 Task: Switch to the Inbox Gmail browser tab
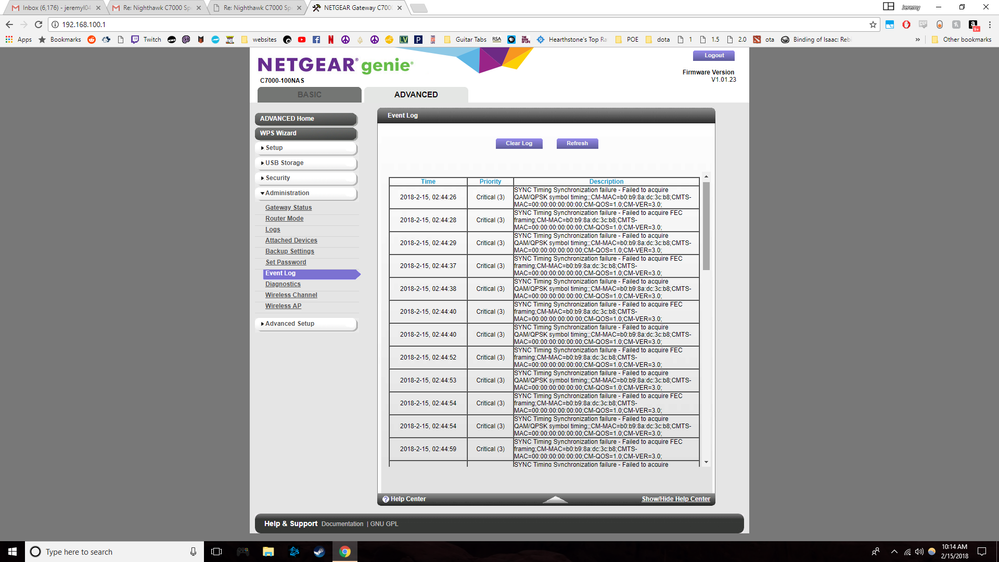[52, 8]
